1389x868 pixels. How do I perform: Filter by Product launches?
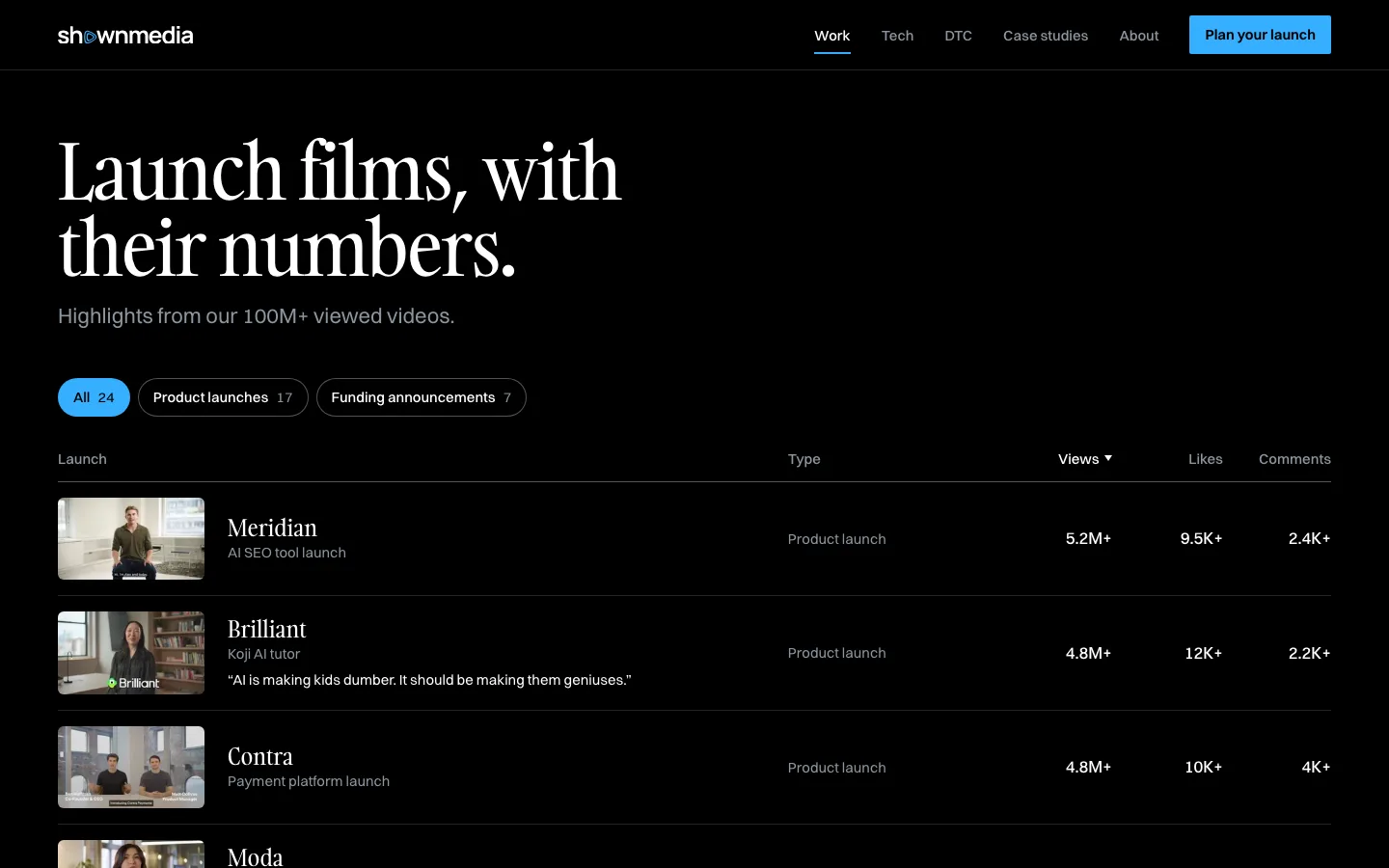pos(223,397)
